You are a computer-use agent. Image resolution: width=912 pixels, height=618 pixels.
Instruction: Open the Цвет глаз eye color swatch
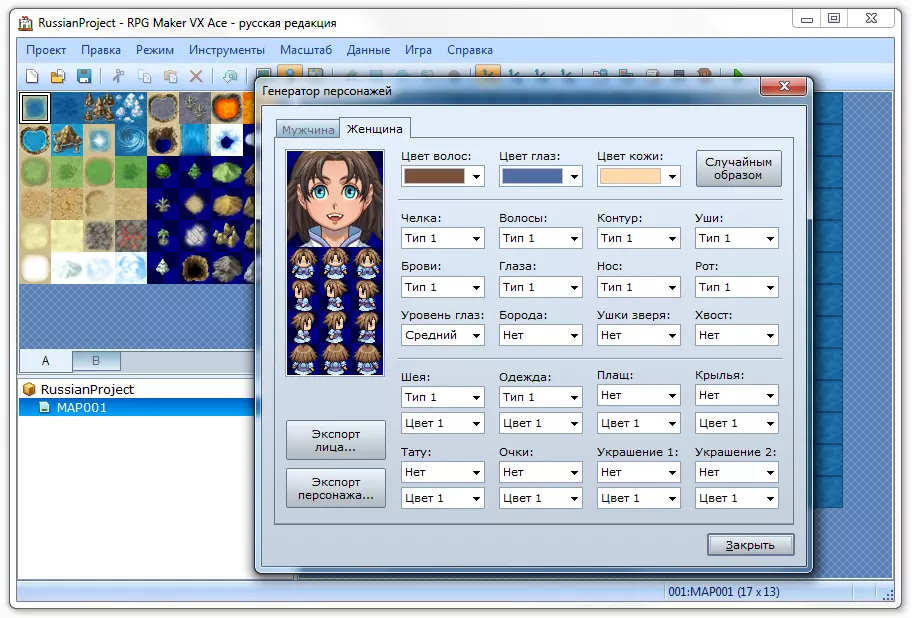540,176
